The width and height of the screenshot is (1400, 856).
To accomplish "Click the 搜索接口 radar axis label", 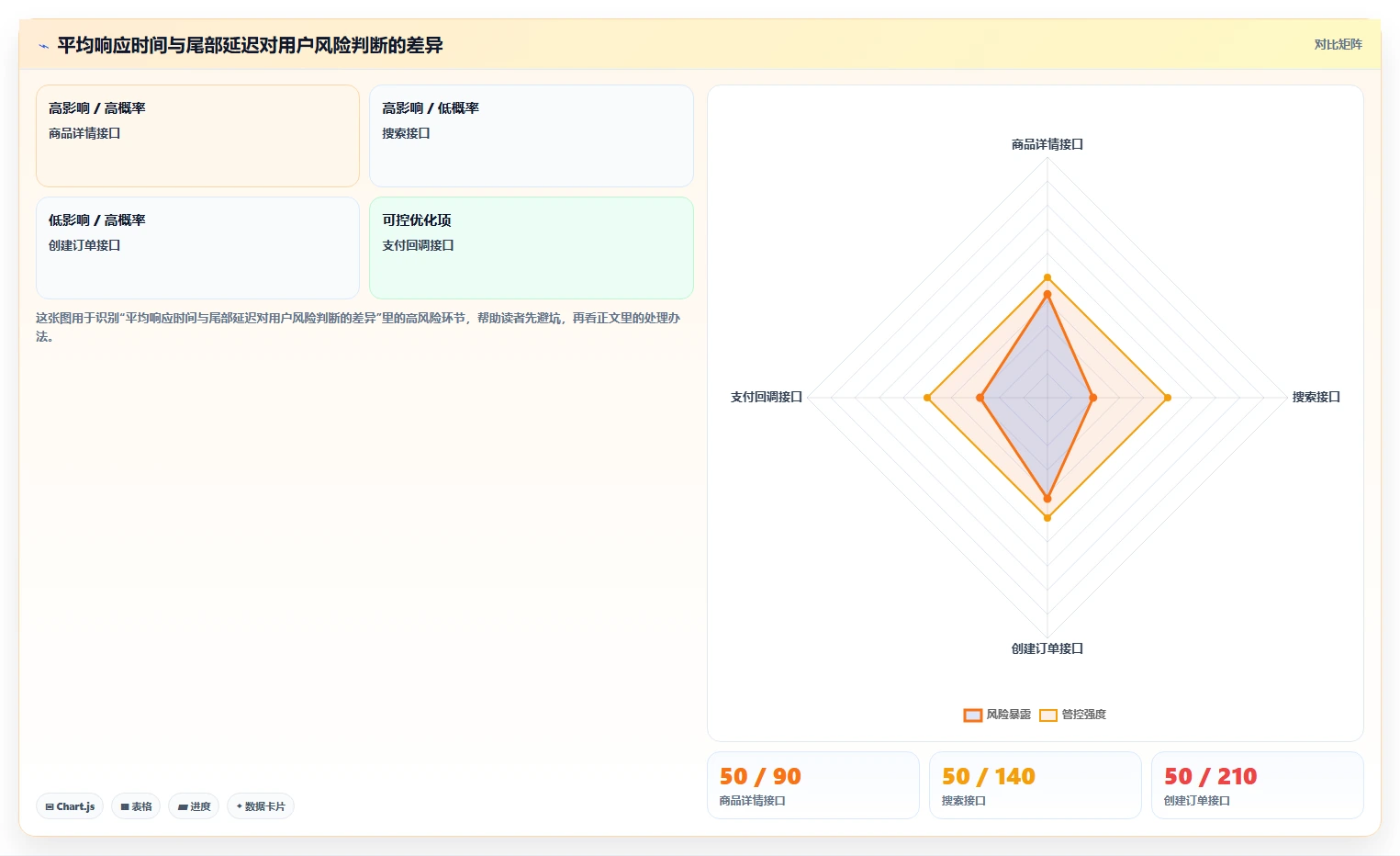I will point(1316,397).
